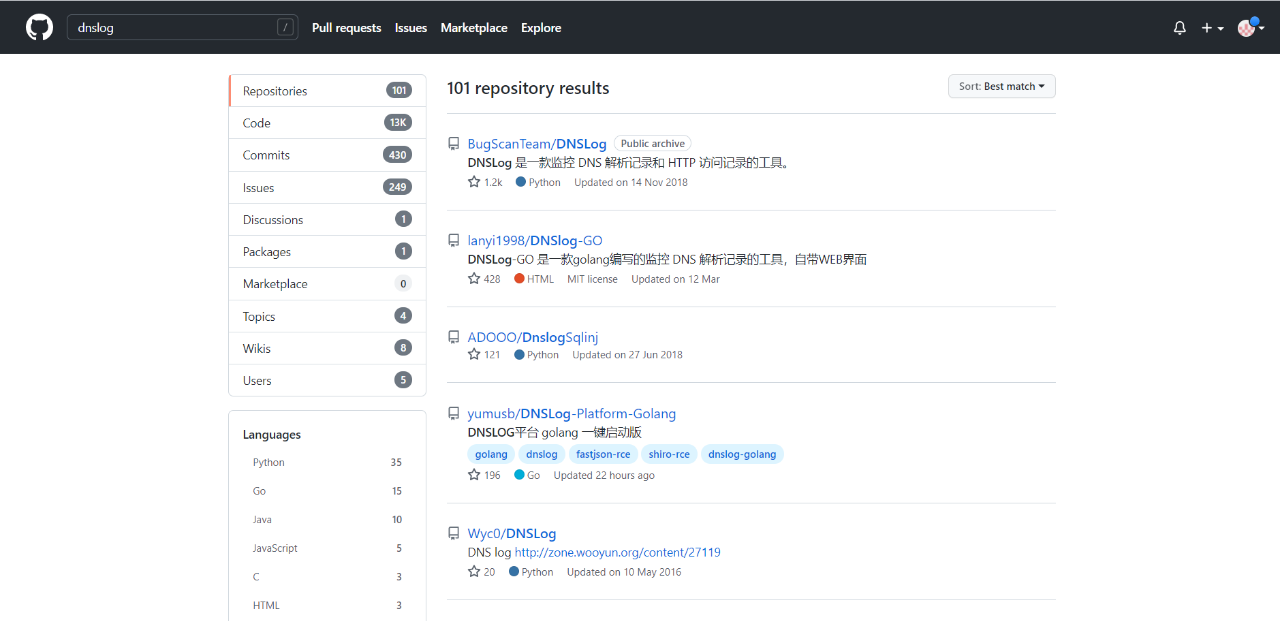Click the repository icon beside Wyc0/DNSLog
Screen dimensions: 1280x621
(x=454, y=534)
